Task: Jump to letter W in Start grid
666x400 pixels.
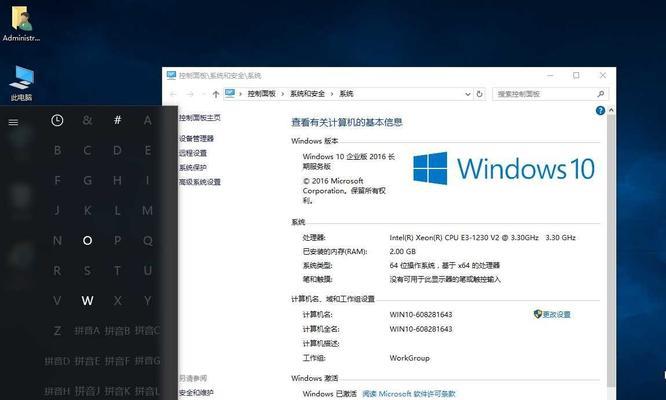Action: [87, 301]
